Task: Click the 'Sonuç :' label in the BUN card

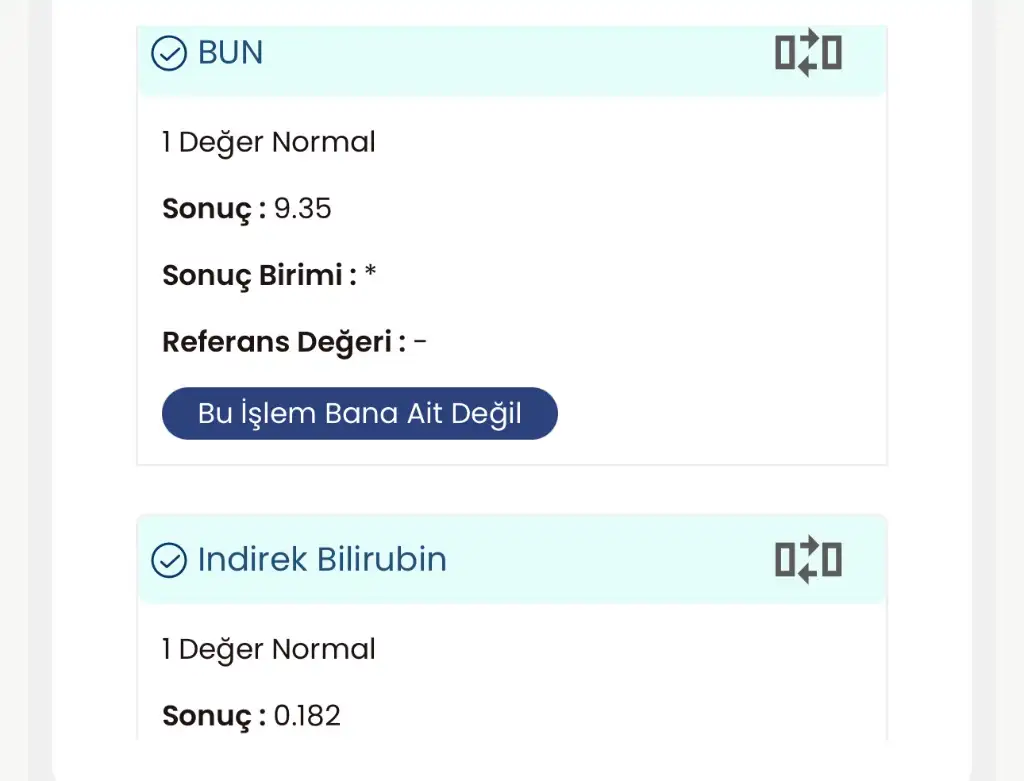Action: click(214, 209)
